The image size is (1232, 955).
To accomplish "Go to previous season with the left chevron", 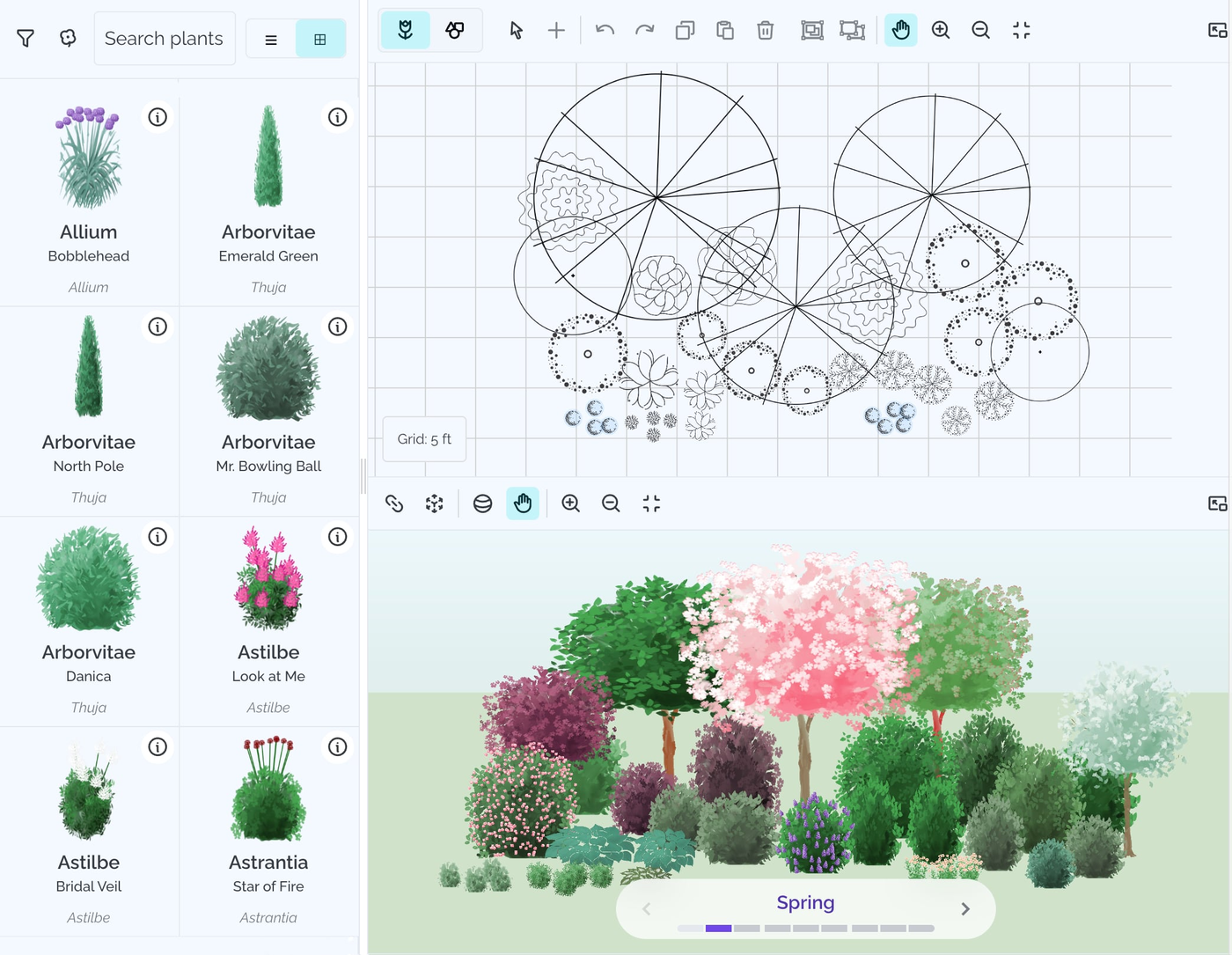I will [646, 908].
